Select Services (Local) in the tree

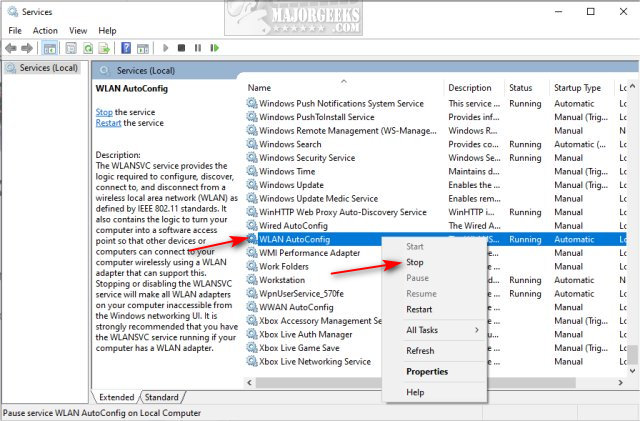click(x=48, y=68)
